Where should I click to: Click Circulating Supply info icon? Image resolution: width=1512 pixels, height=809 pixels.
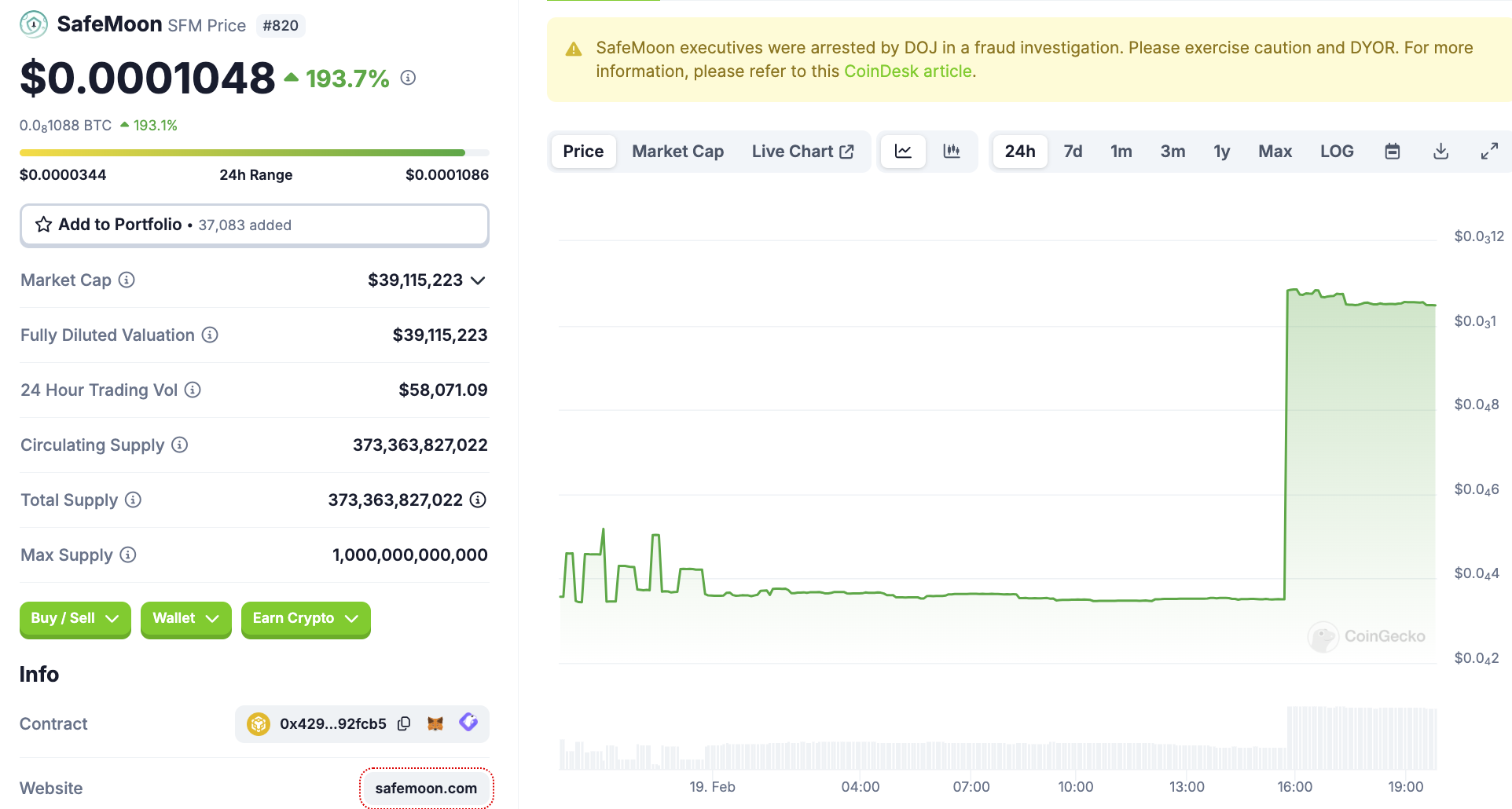(x=180, y=445)
